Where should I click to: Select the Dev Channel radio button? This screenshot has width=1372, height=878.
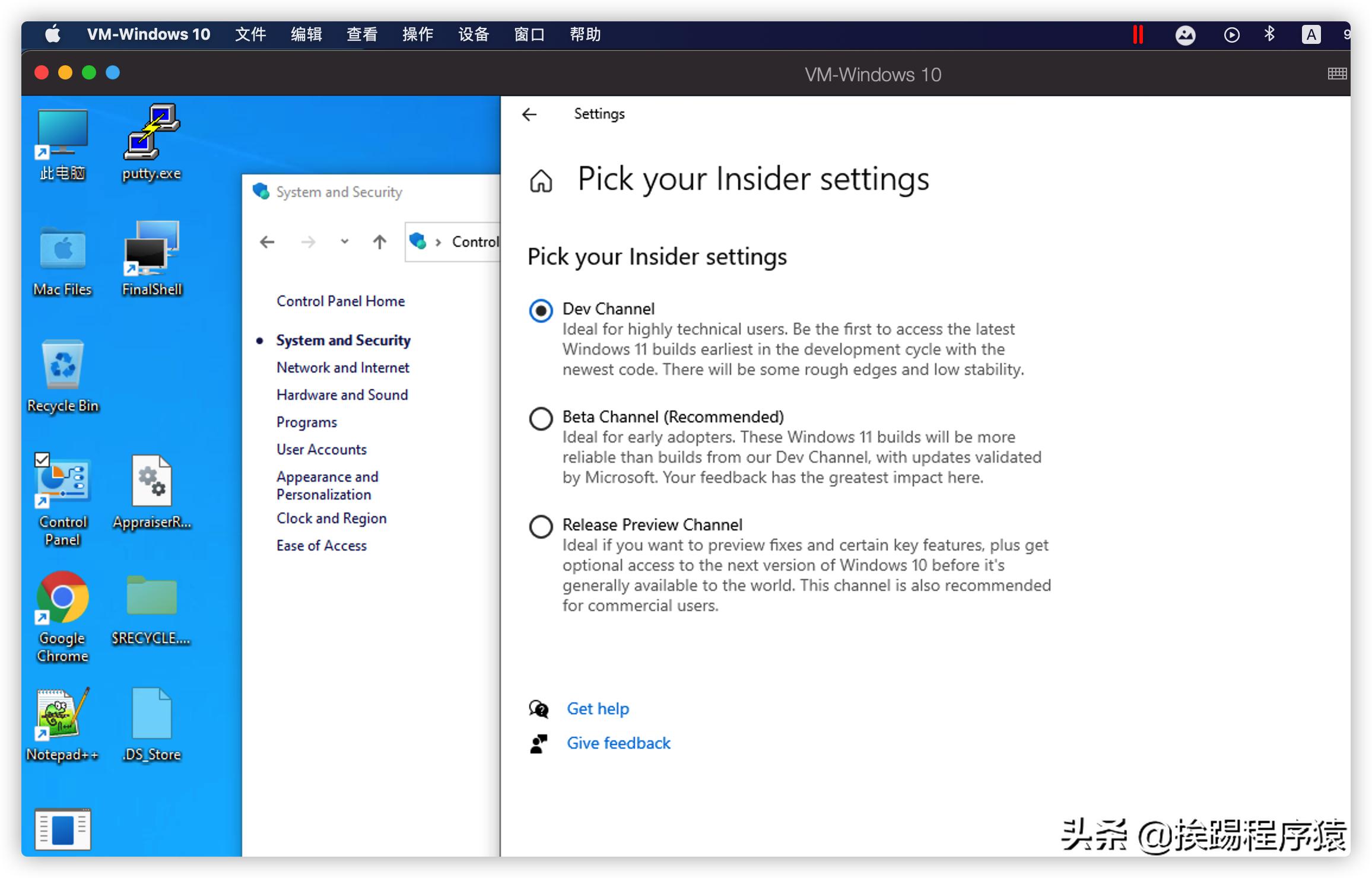[541, 310]
